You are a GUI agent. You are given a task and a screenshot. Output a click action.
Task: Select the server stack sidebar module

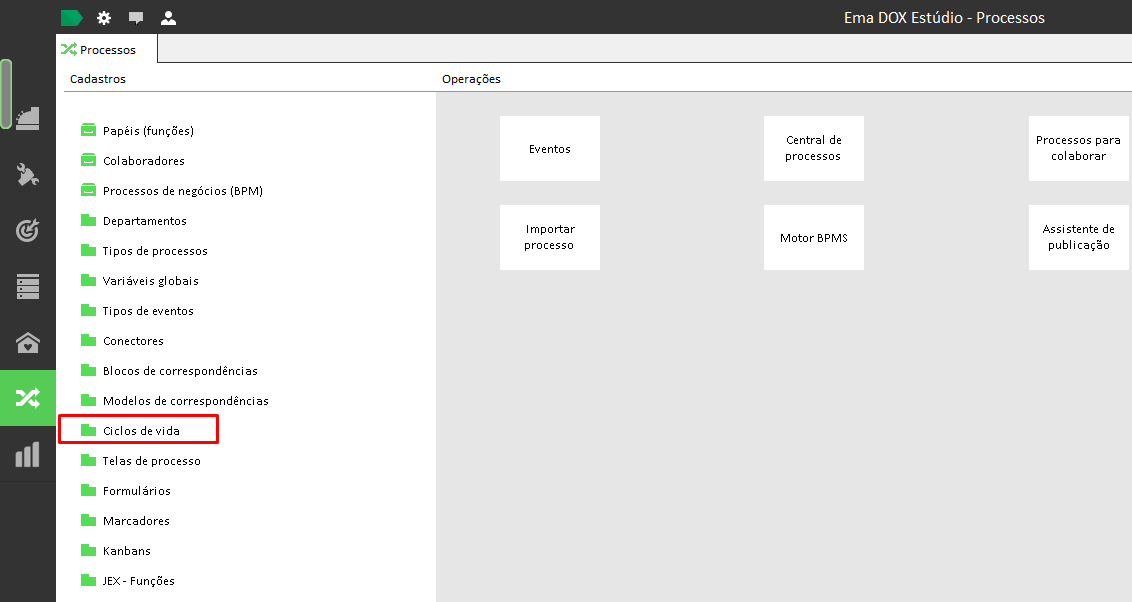click(27, 287)
